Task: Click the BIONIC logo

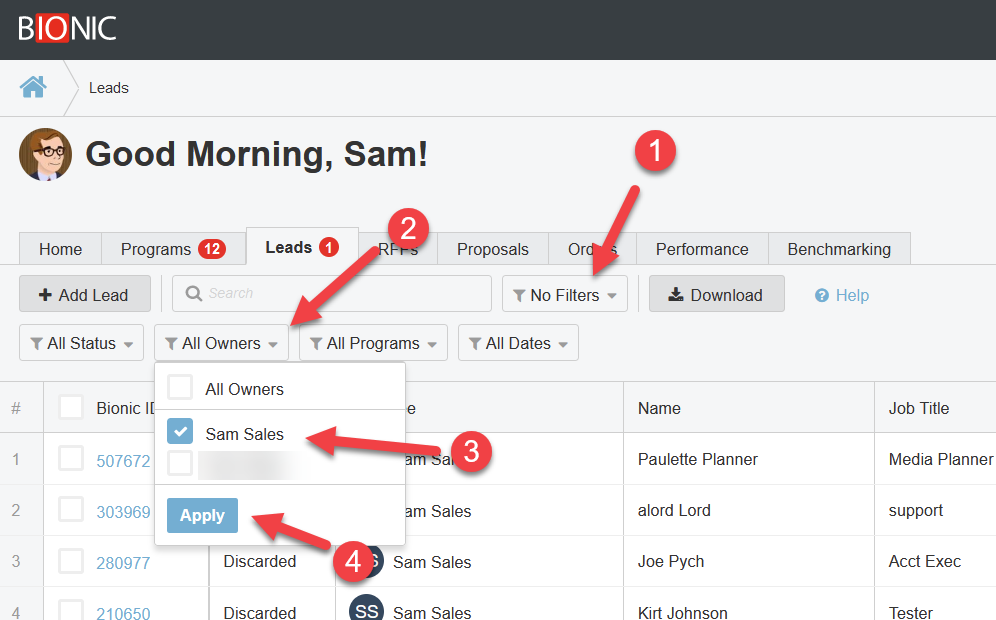Action: (67, 28)
